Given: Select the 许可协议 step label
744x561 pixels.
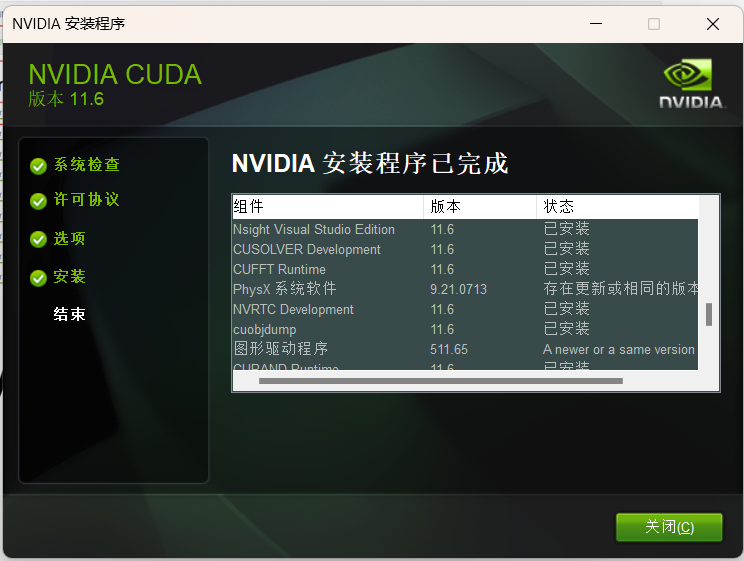Looking at the screenshot, I should [87, 199].
